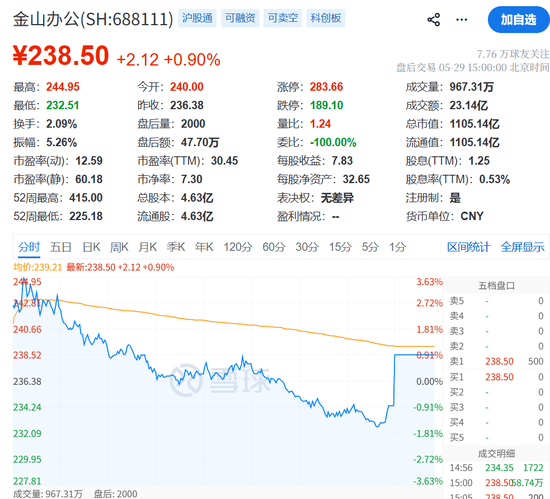
Task: Open 全屏显示 fullscreen view
Action: click(522, 247)
